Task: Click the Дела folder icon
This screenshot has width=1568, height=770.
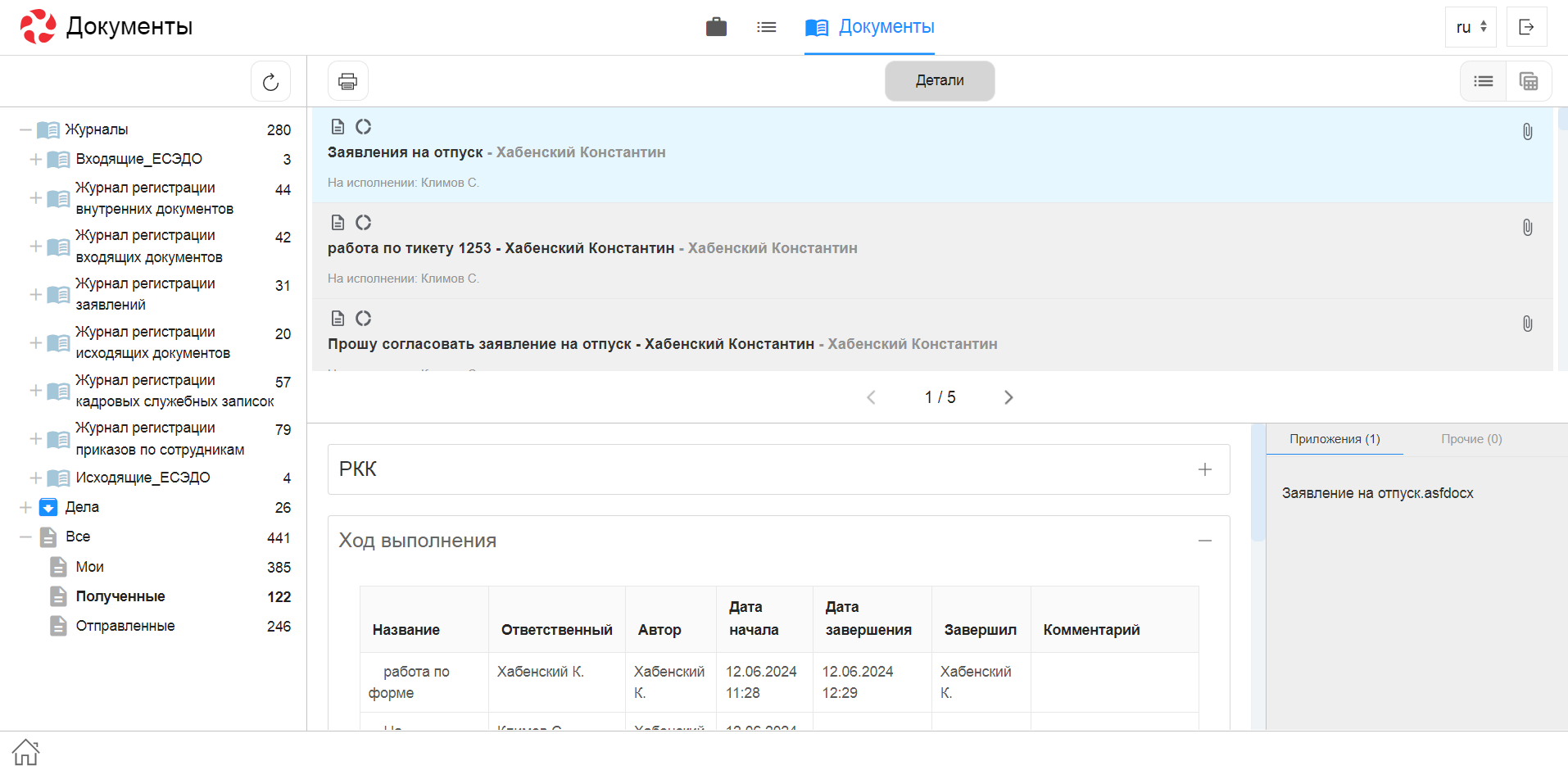Action: pos(48,507)
